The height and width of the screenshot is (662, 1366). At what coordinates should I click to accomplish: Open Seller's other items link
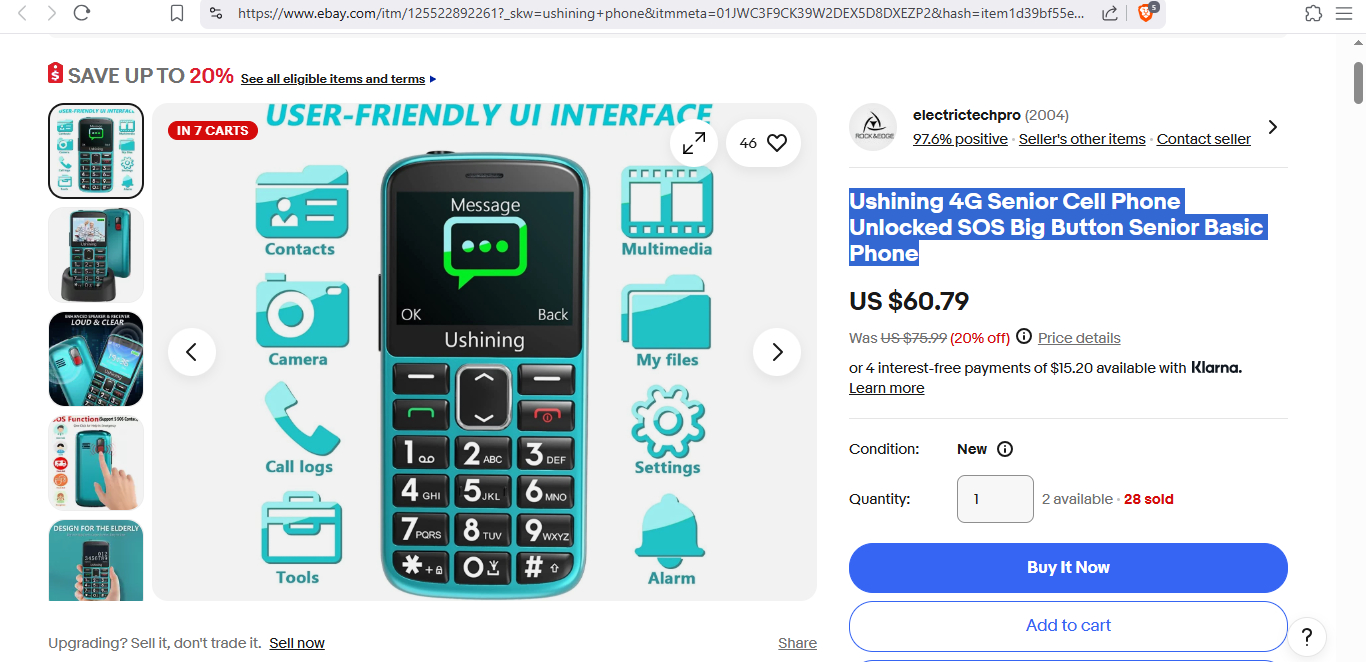click(x=1082, y=139)
